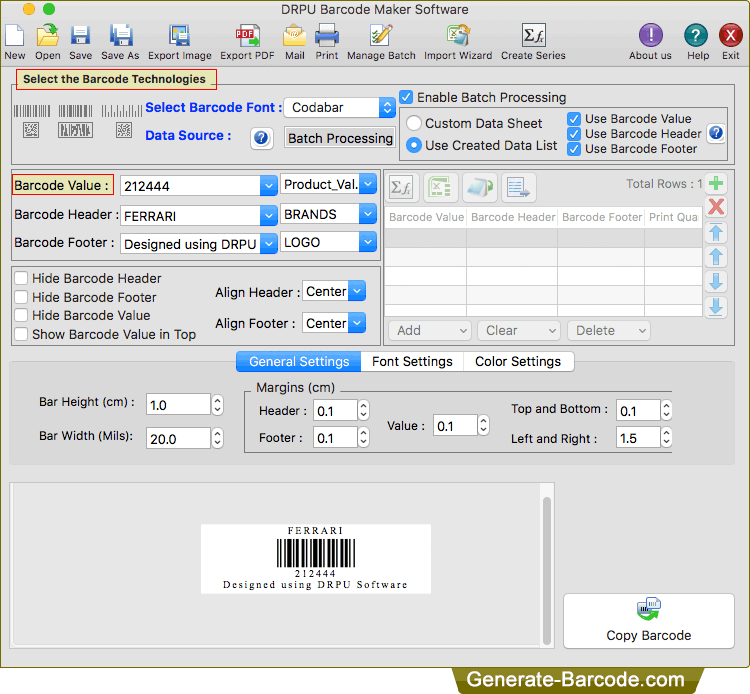Image resolution: width=750 pixels, height=694 pixels.
Task: Check Hide Barcode Header option
Action: [21, 278]
